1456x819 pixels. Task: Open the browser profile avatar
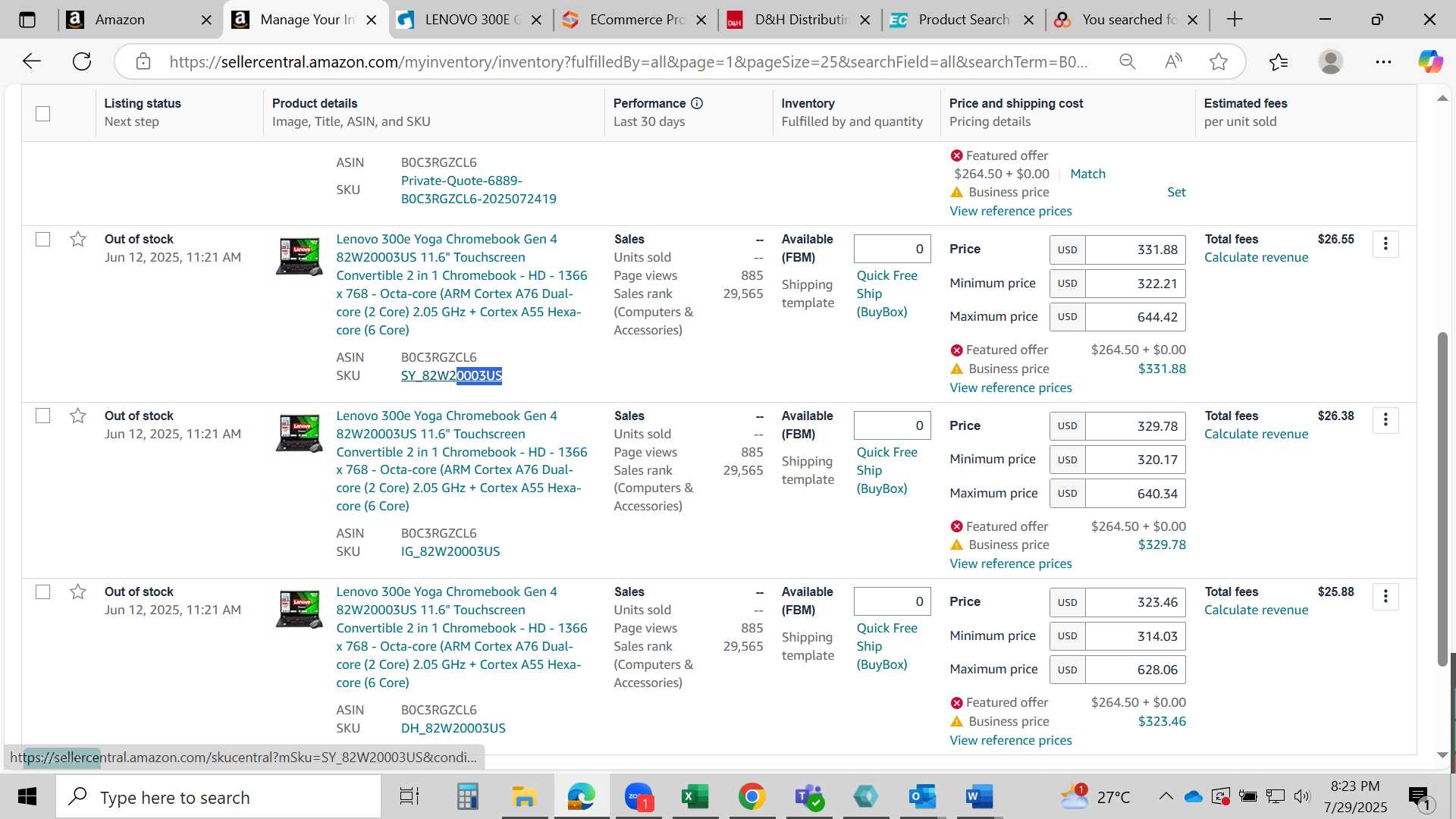pyautogui.click(x=1330, y=61)
